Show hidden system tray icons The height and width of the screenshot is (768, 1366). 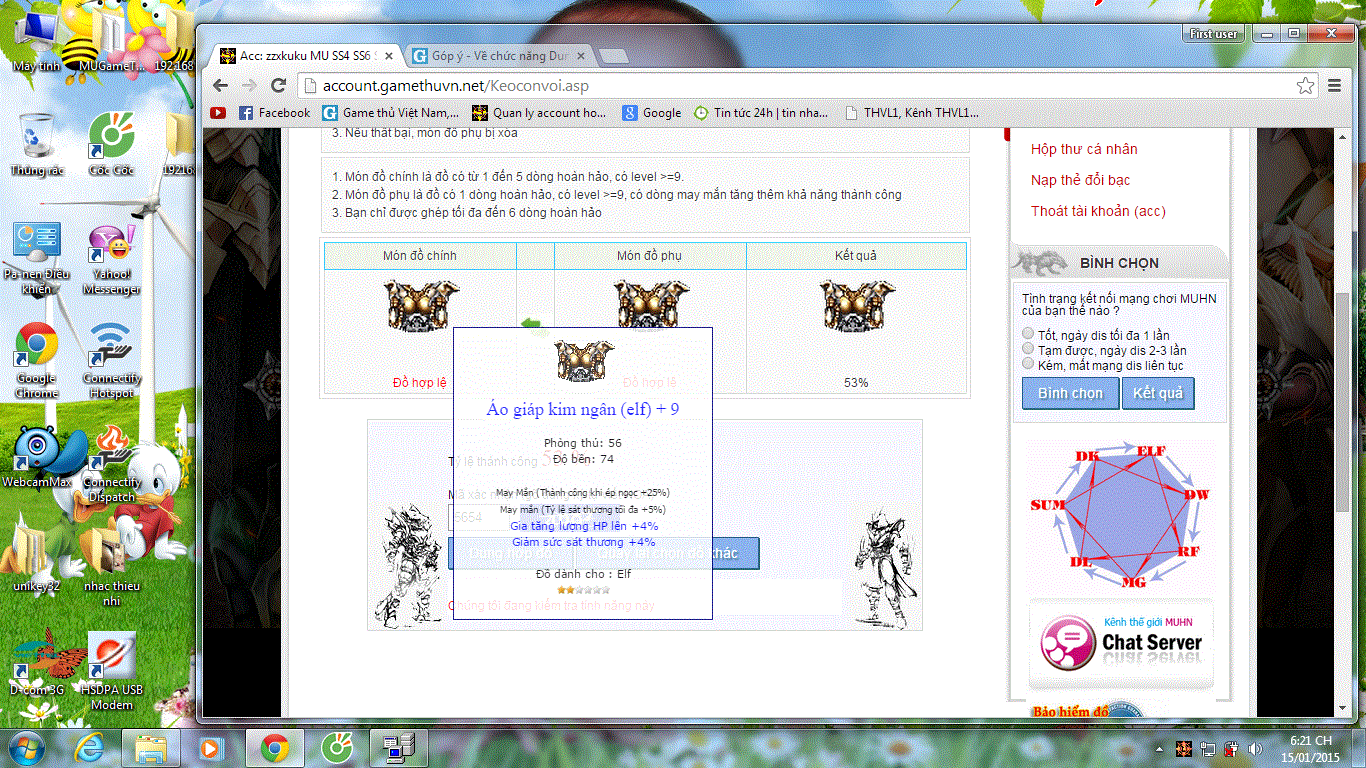[x=1160, y=748]
